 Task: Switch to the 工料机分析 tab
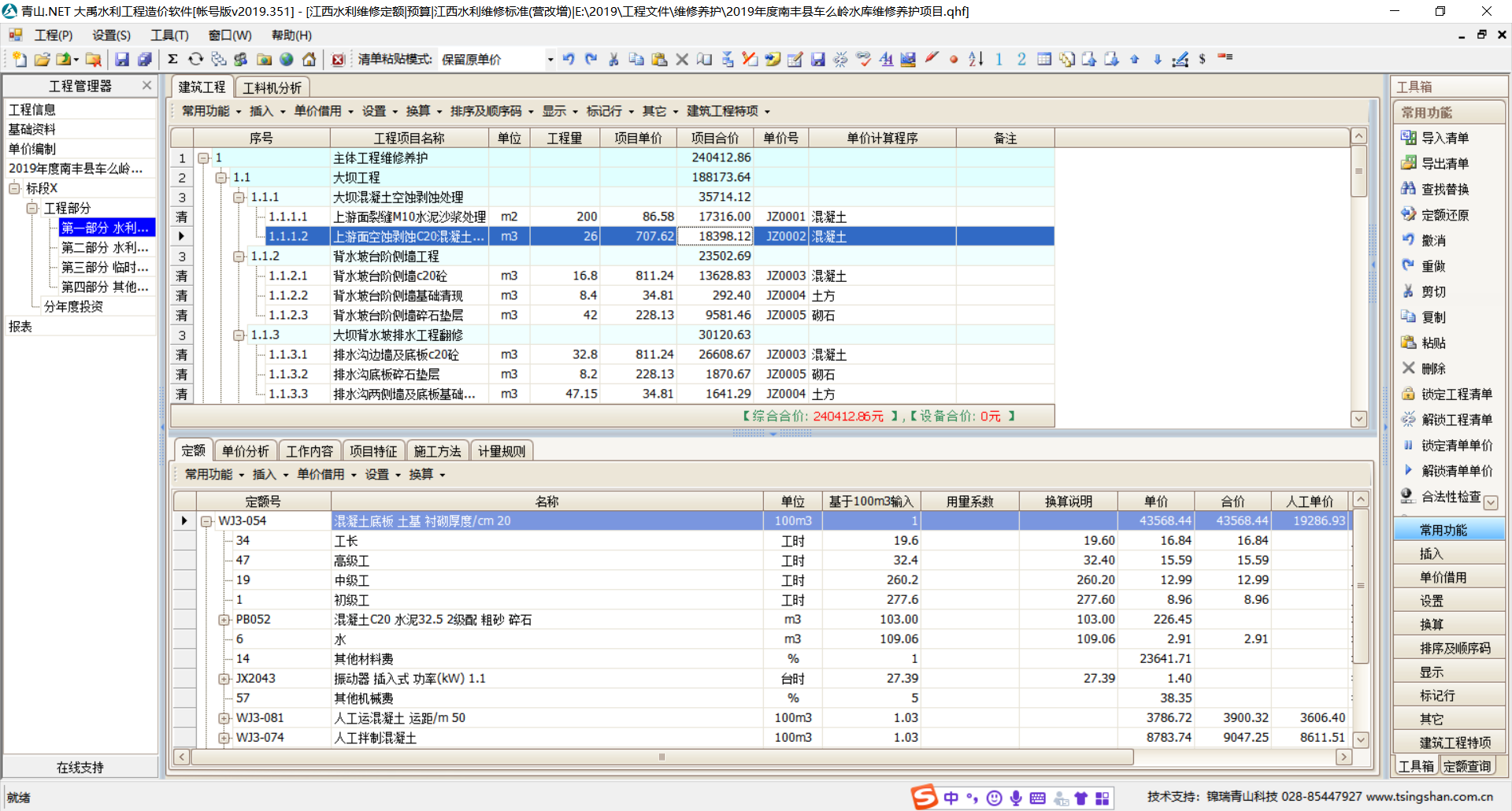[x=272, y=87]
